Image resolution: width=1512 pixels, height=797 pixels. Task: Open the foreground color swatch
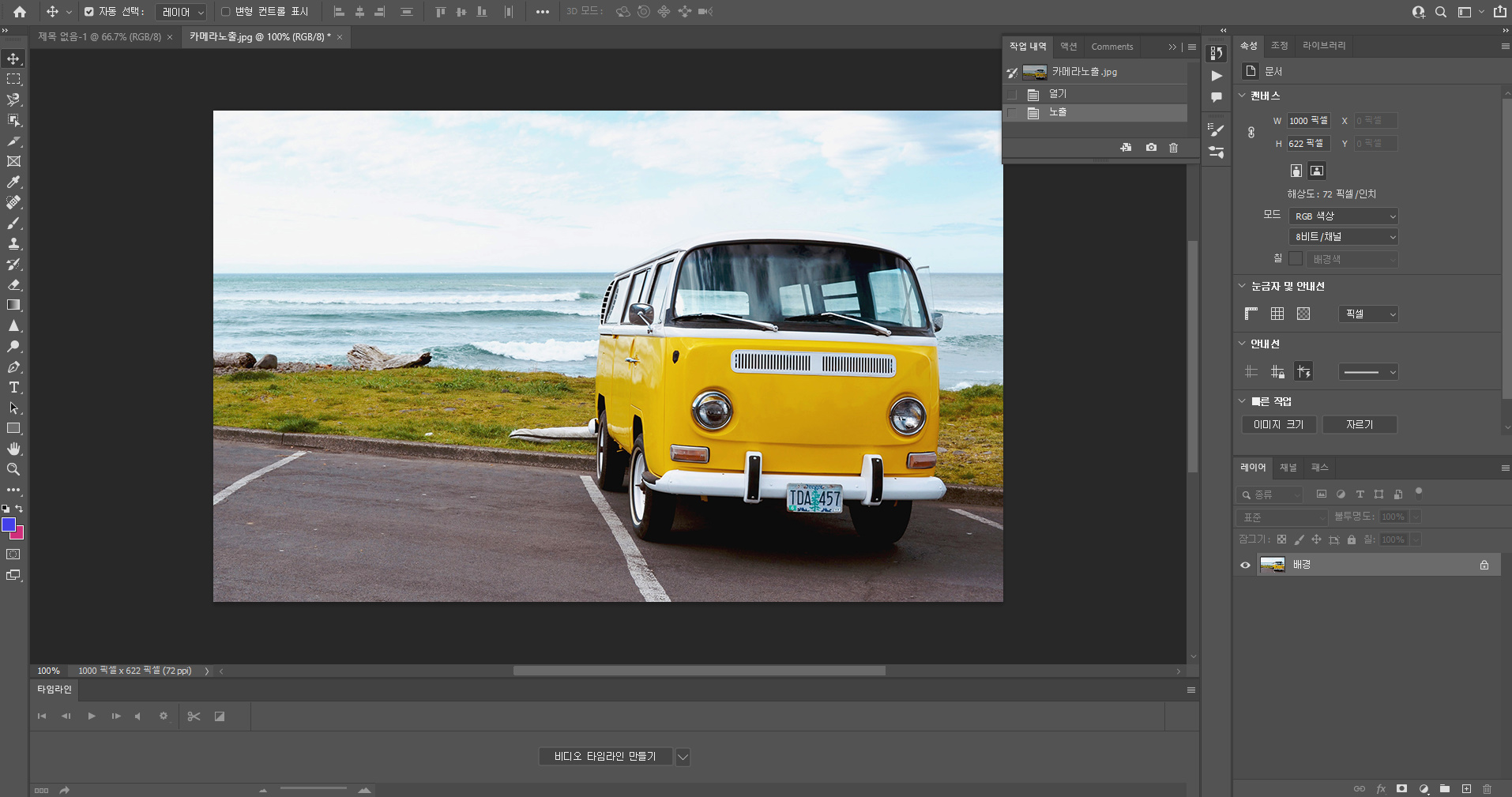8,524
